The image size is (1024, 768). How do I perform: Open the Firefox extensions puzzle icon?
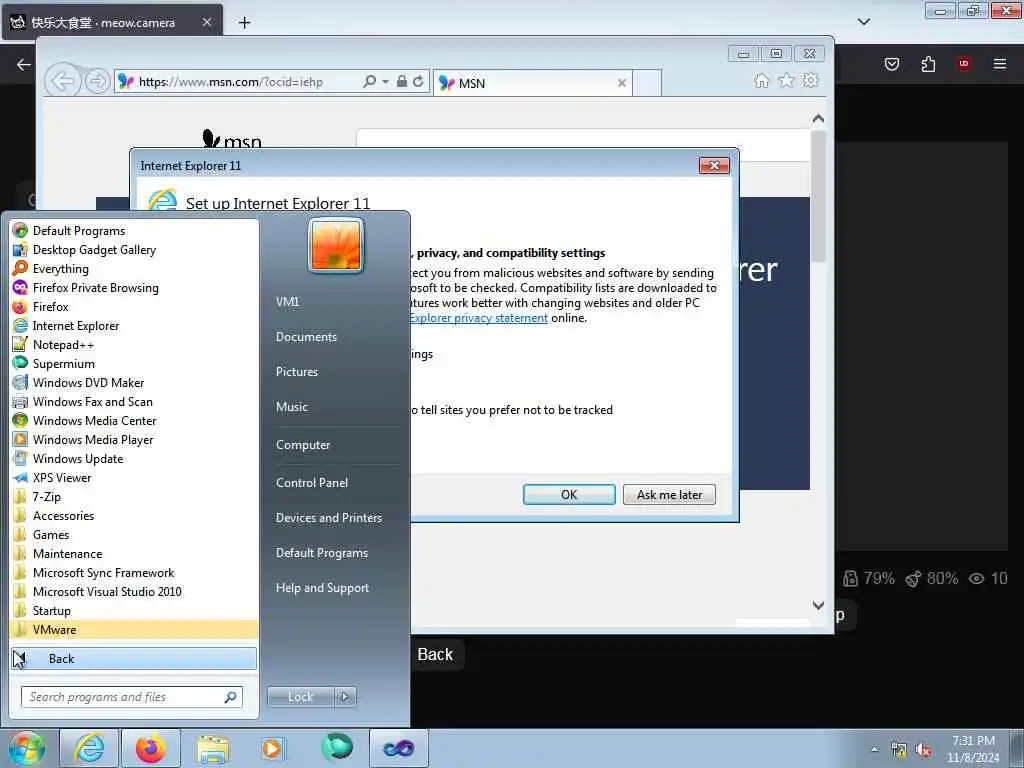[928, 64]
